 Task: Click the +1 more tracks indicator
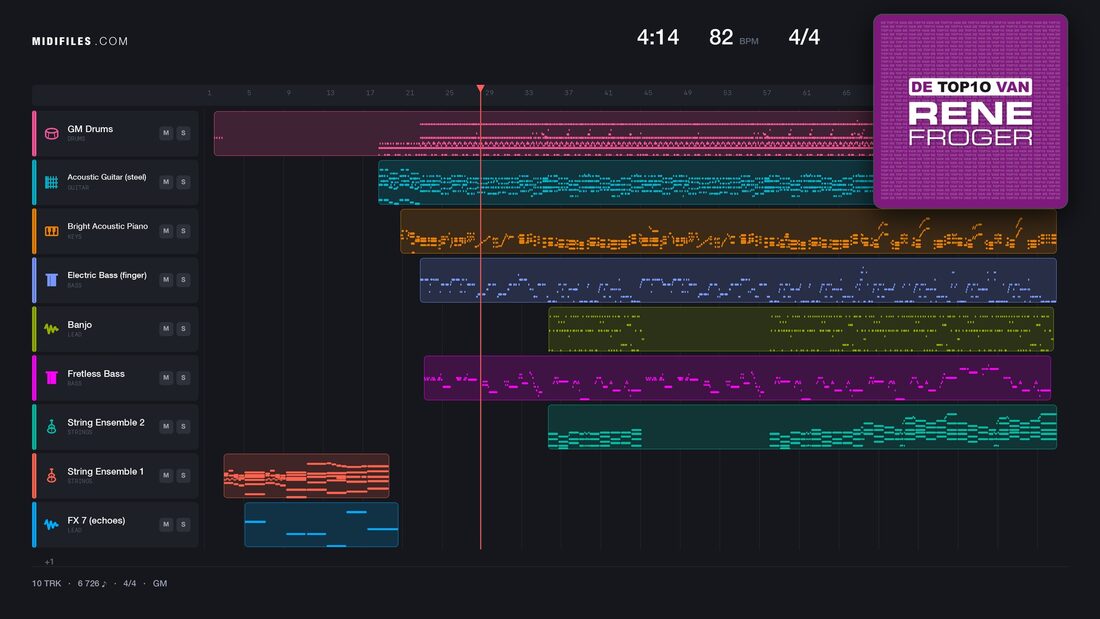click(x=49, y=561)
